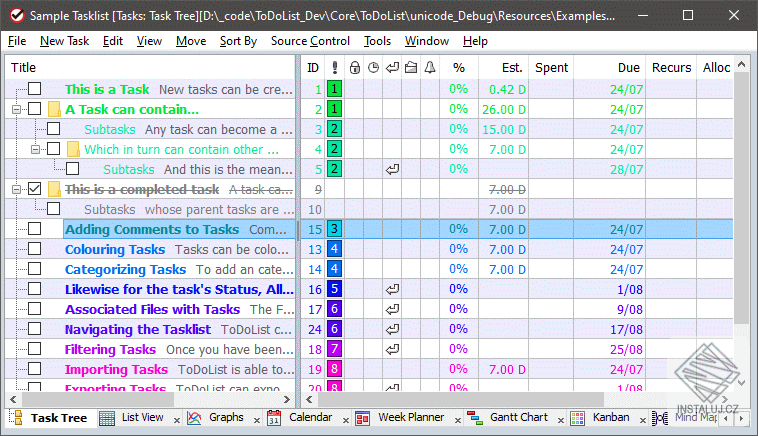Image resolution: width=758 pixels, height=436 pixels.
Task: Check the 'Categorizing Tasks' checkbox
Action: [x=34, y=269]
